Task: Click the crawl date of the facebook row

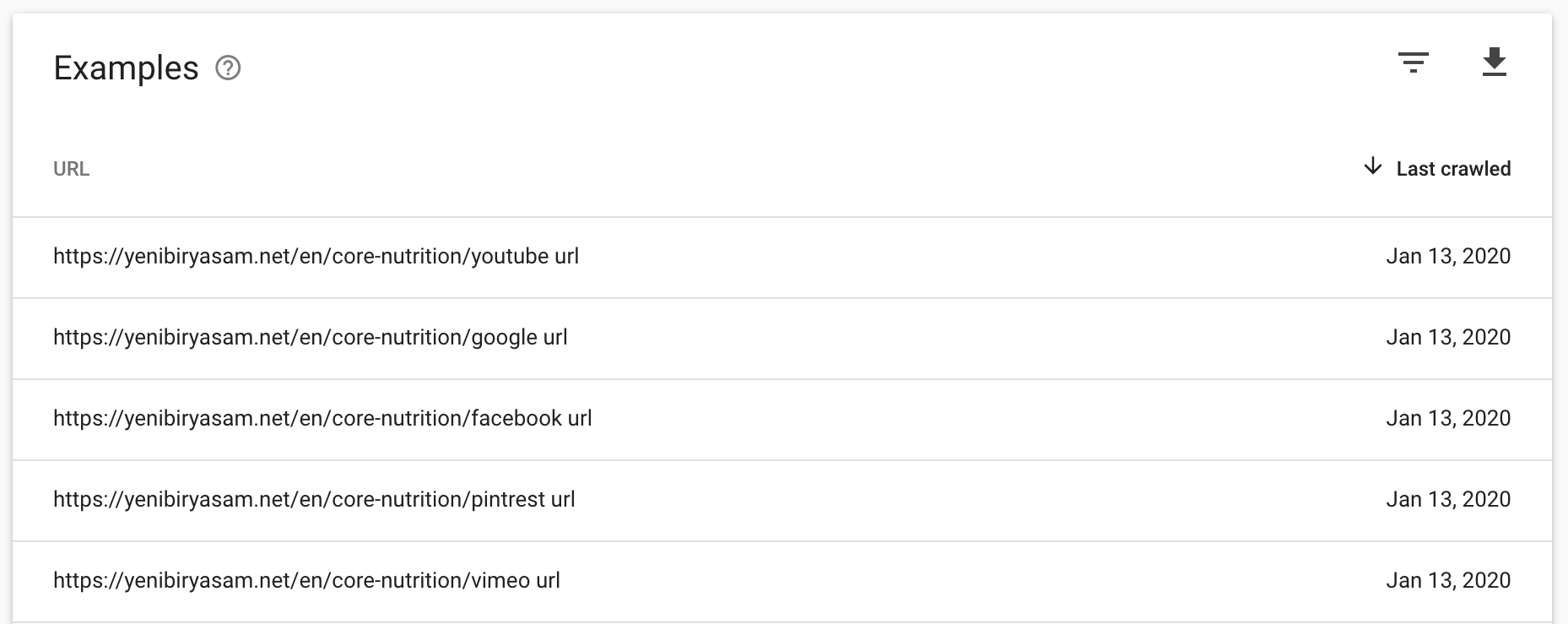Action: pos(1448,419)
